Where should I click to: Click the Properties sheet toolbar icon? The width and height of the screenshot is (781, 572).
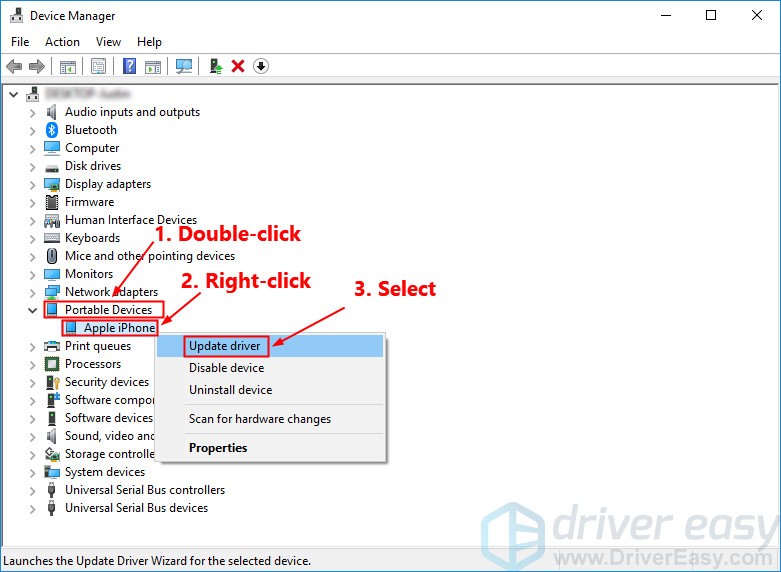[99, 66]
